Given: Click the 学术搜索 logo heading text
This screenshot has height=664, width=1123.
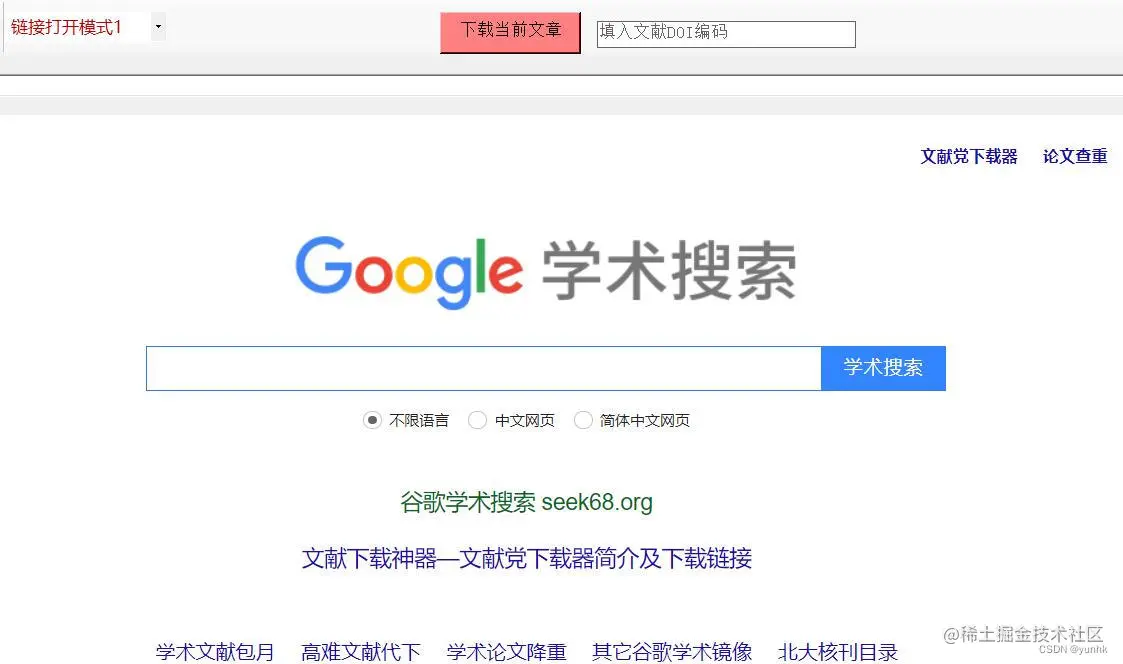Looking at the screenshot, I should coord(669,271).
